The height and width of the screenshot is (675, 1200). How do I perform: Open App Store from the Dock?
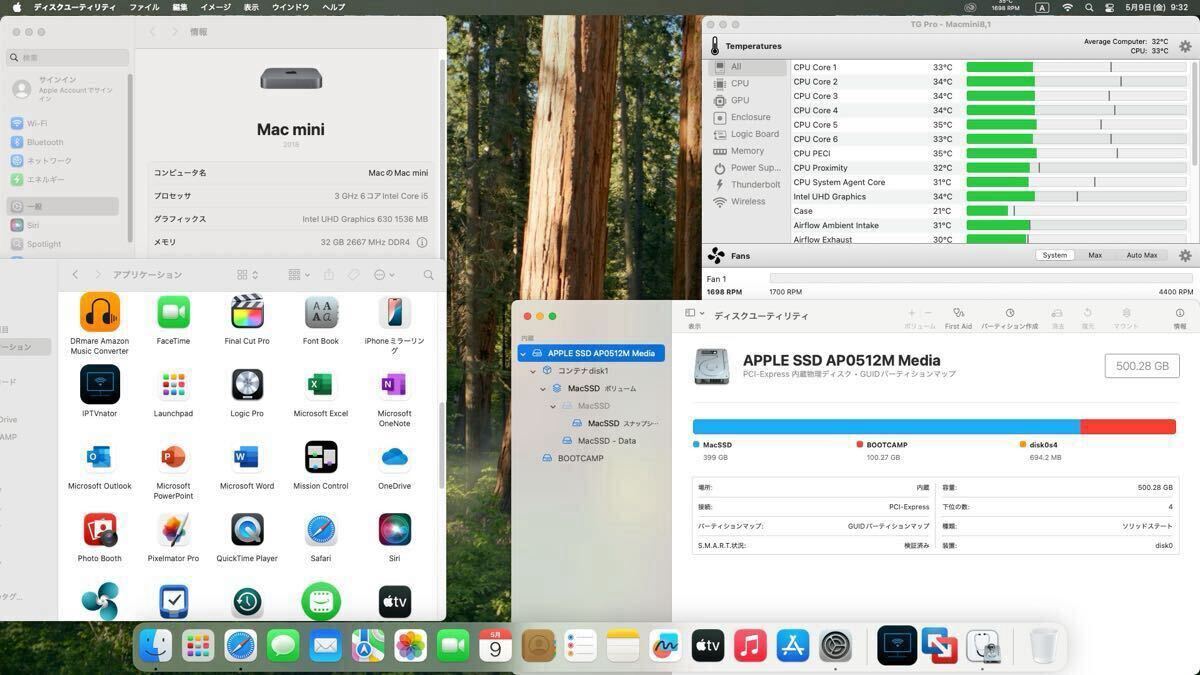792,646
